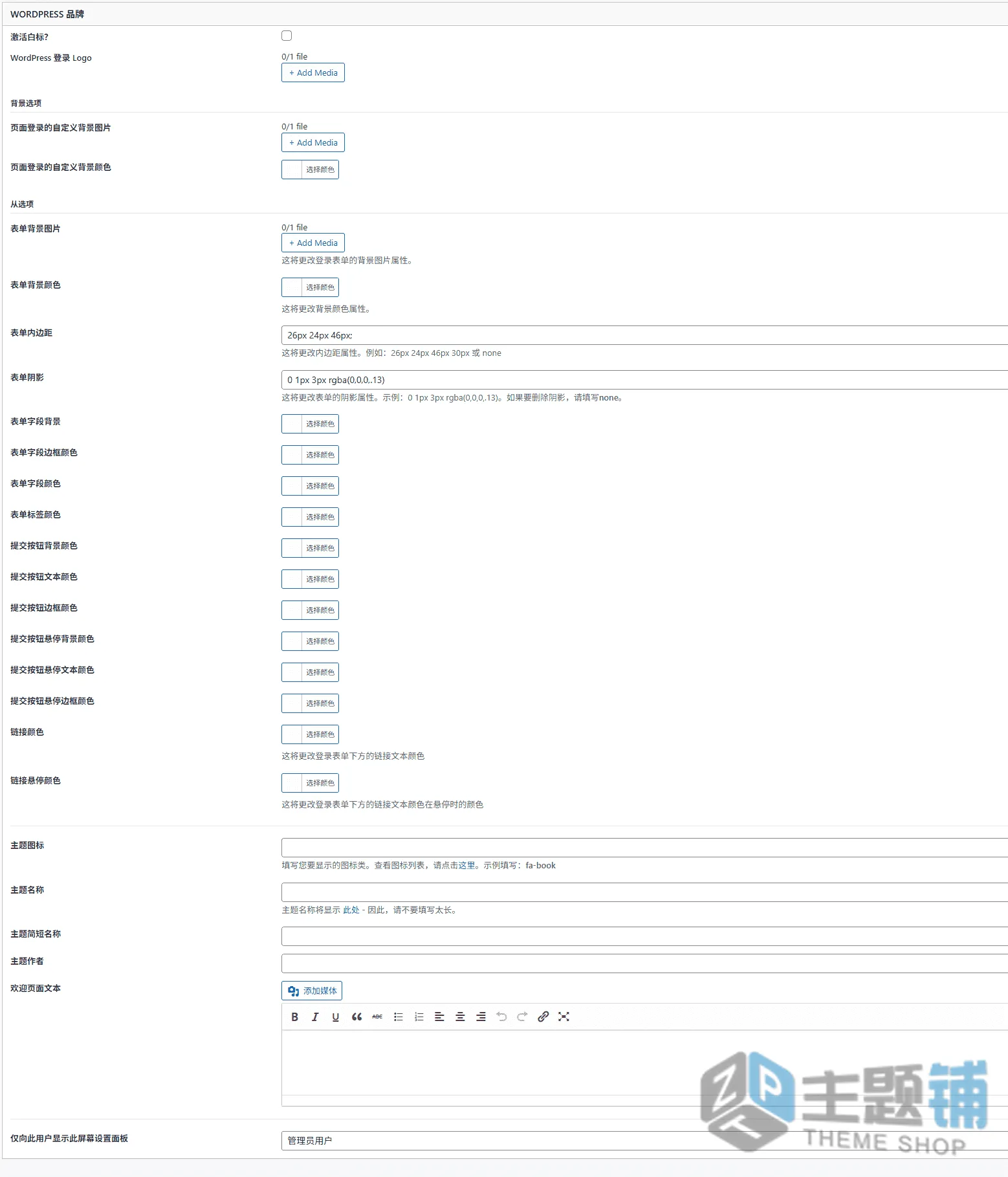1008x1177 pixels.
Task: Pick color for 链接颜色
Action: pos(310,734)
